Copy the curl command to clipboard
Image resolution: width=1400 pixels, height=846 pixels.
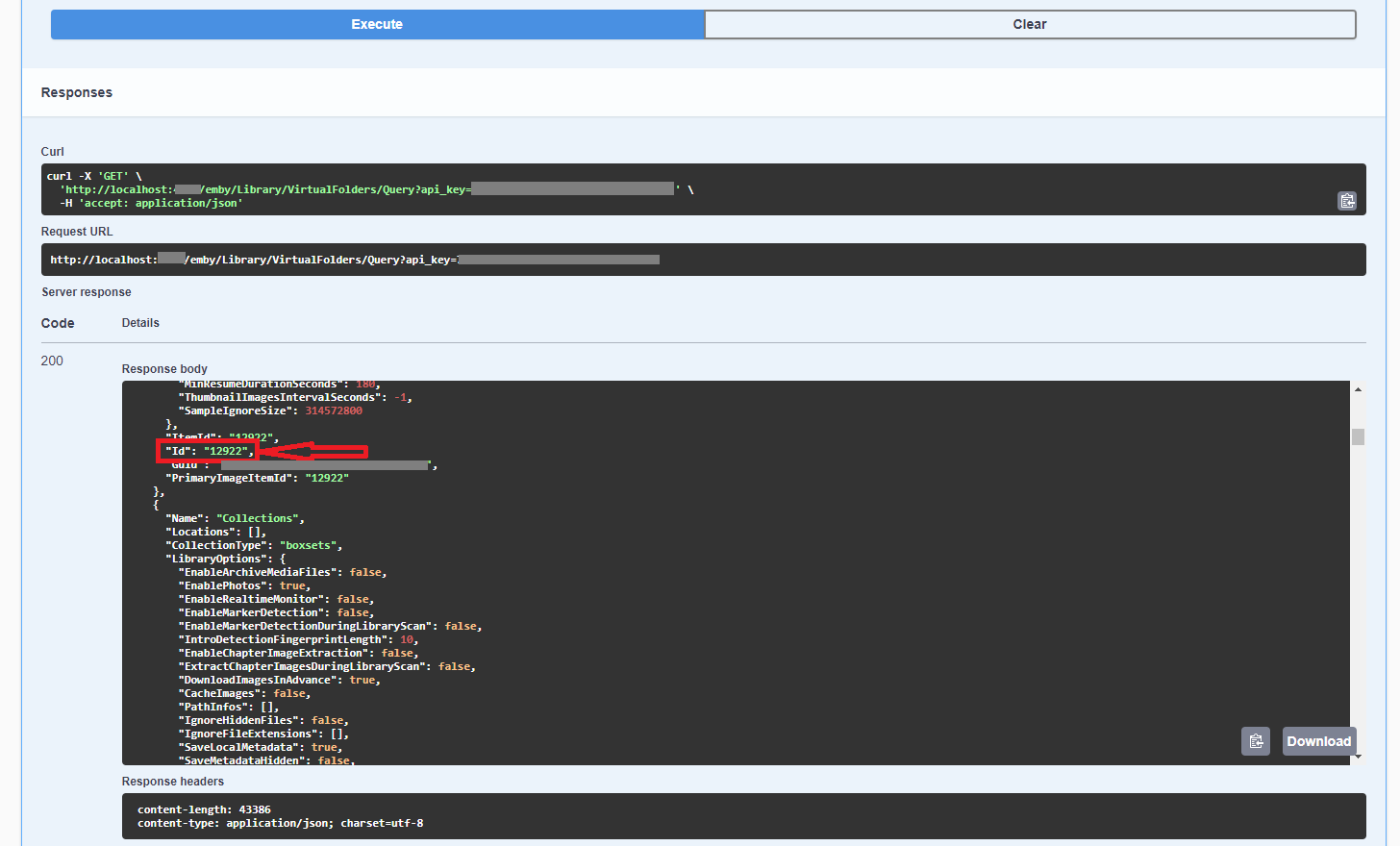(x=1347, y=200)
